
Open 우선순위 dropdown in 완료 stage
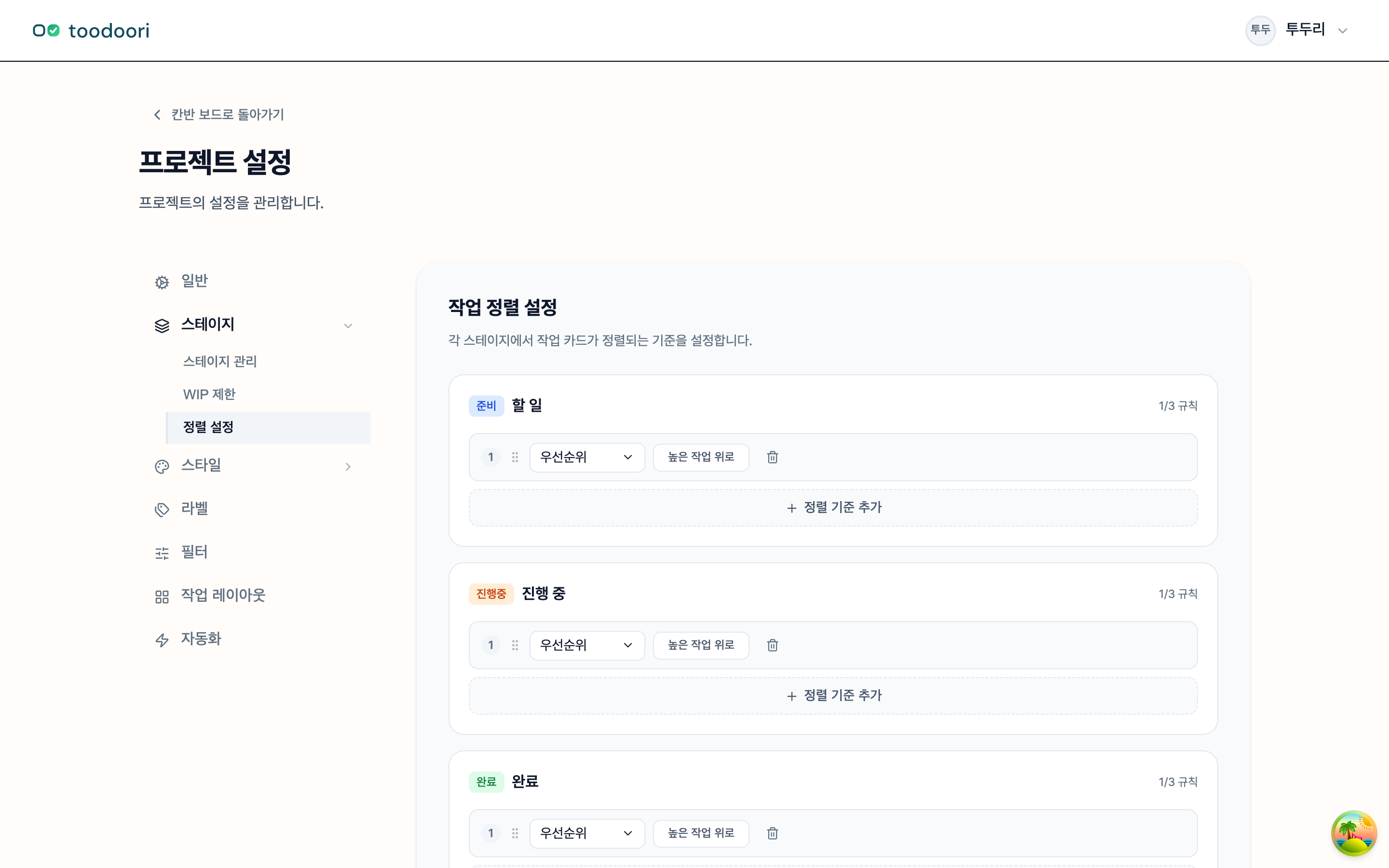coord(586,834)
